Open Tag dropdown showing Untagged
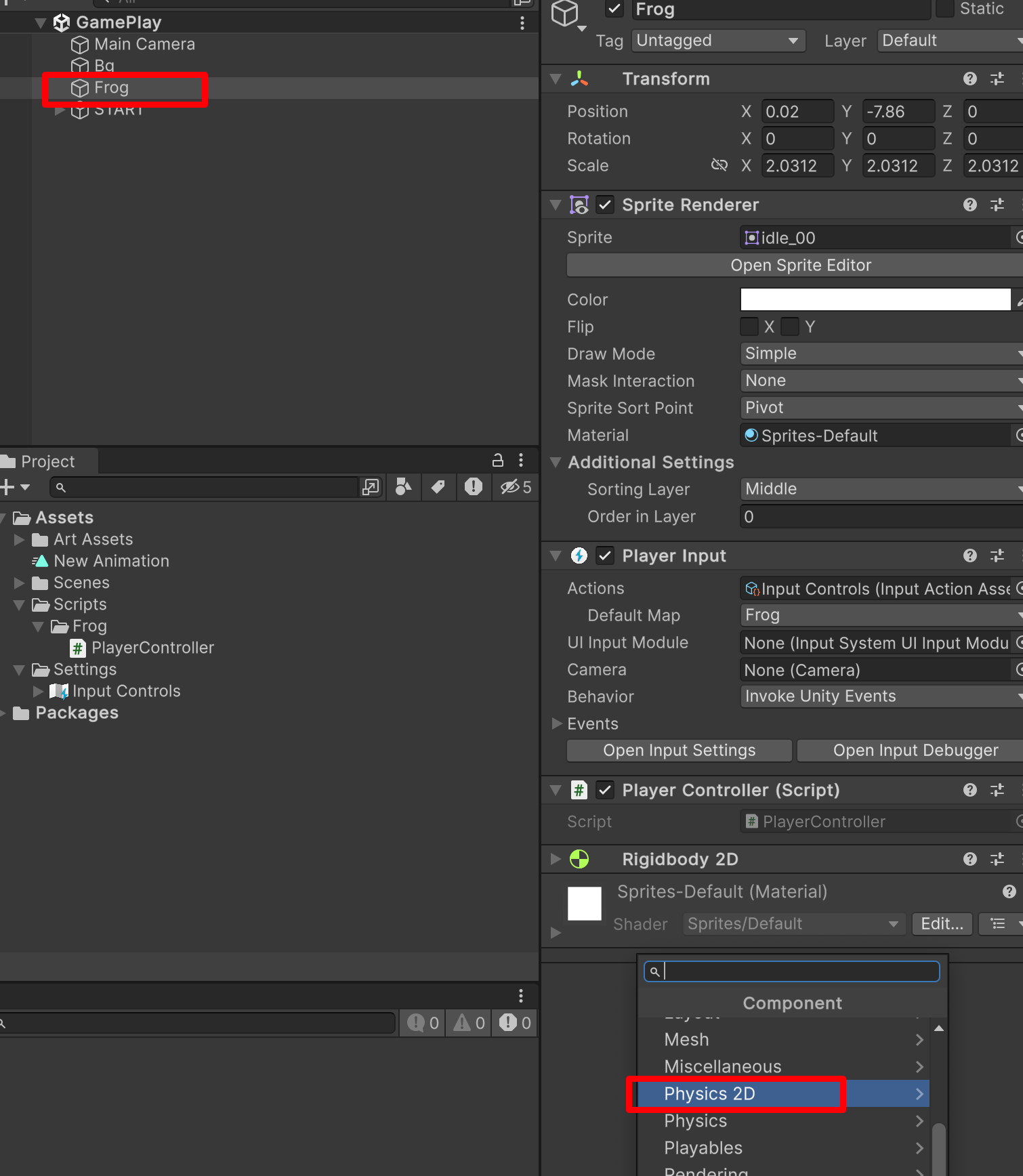 tap(718, 41)
